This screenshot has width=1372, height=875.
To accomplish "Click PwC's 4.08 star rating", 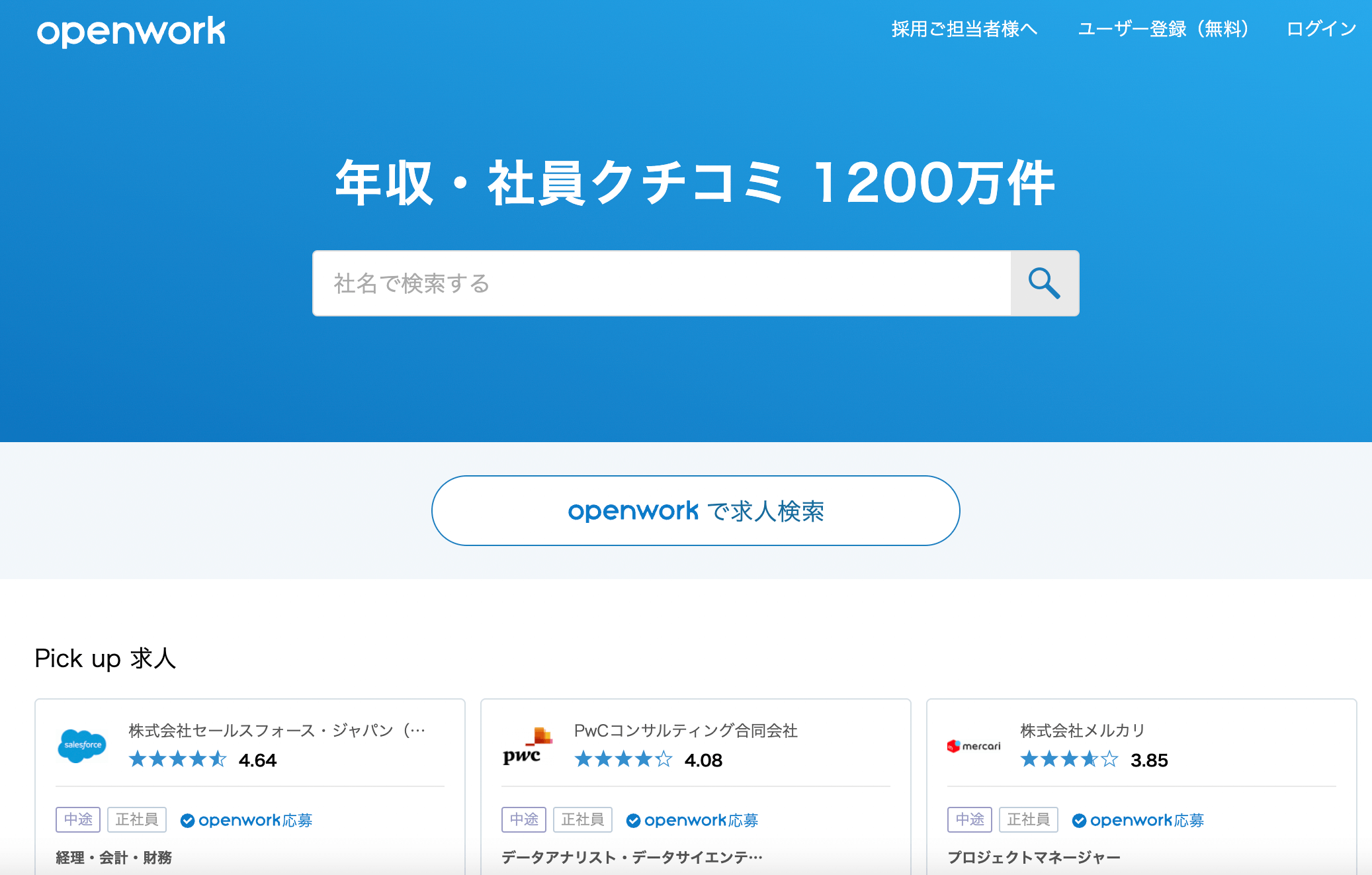I will tap(623, 759).
